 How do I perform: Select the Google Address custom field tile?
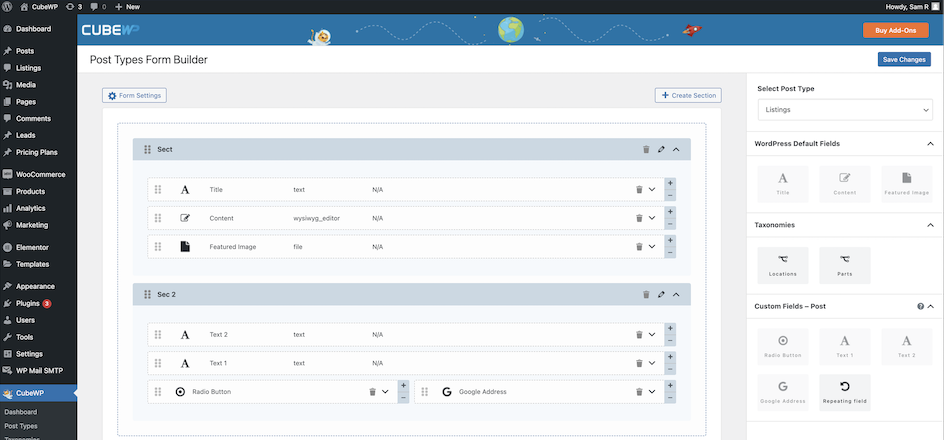tap(783, 392)
